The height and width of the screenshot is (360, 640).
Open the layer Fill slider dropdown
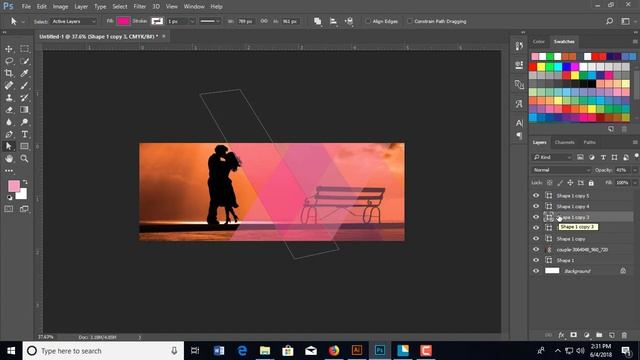635,183
